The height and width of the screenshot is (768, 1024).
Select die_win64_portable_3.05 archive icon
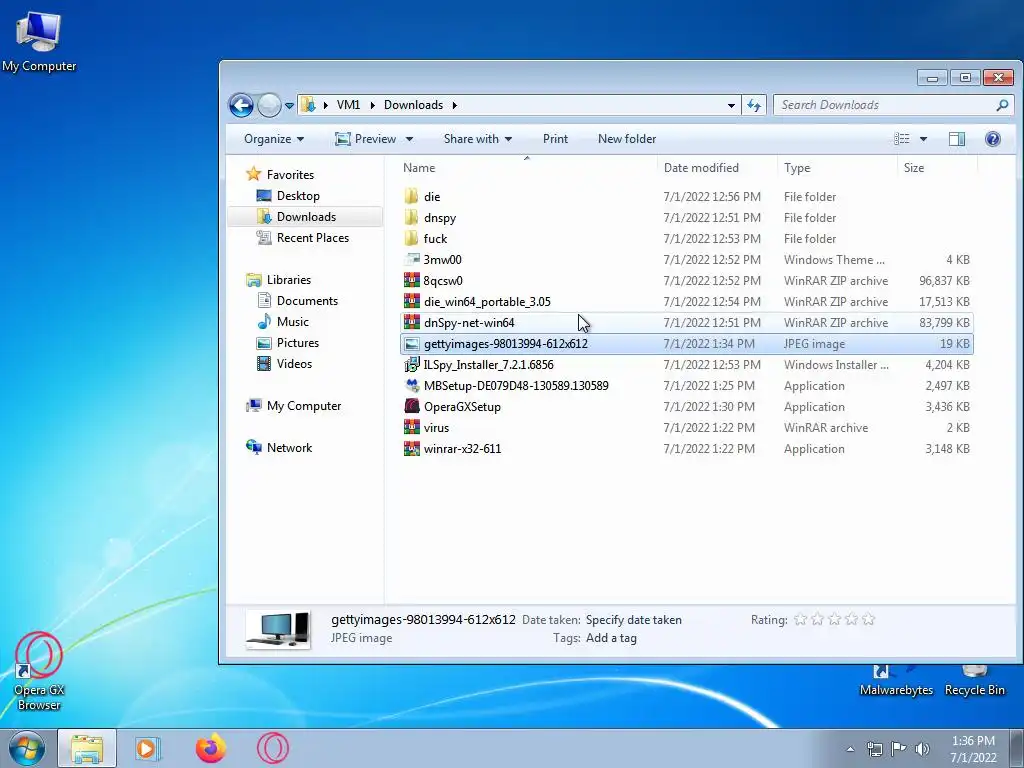[411, 301]
